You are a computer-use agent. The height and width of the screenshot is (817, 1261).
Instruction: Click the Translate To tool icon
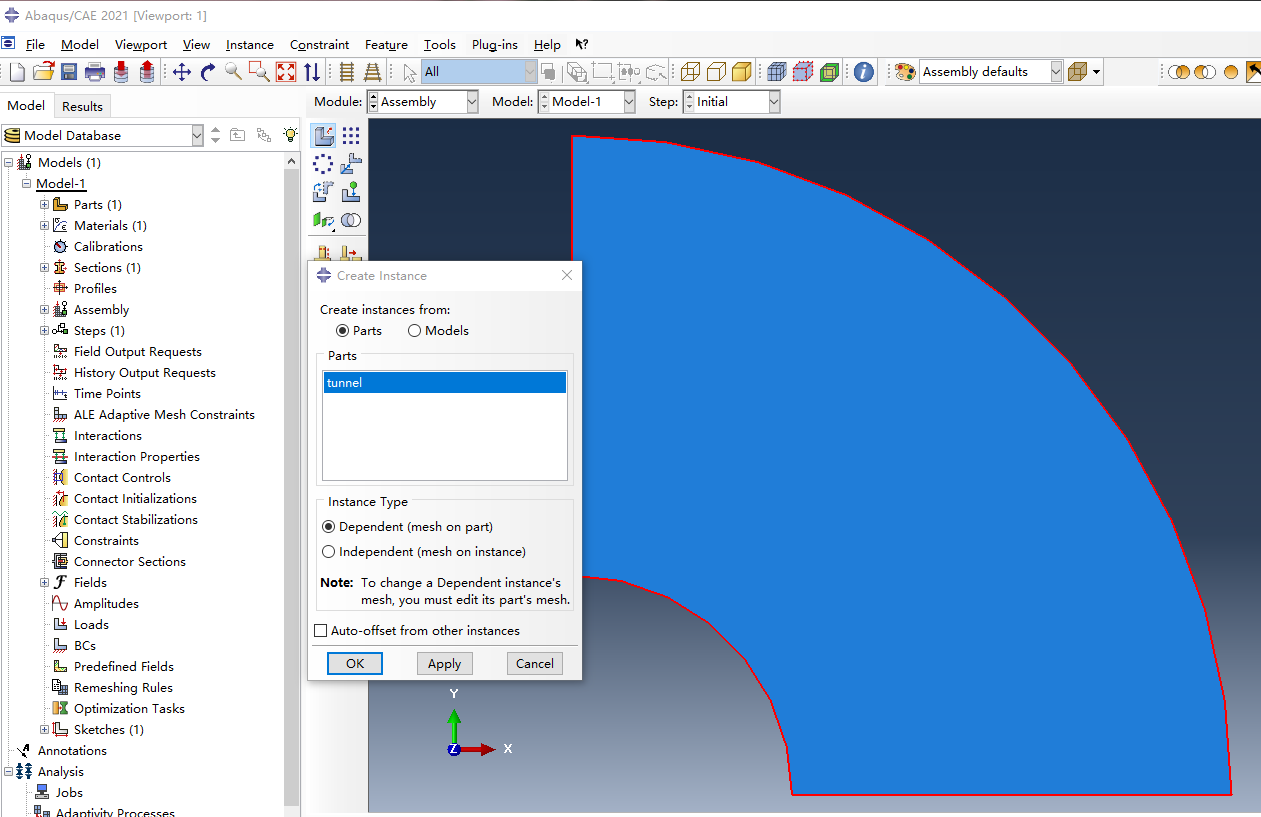[x=351, y=192]
